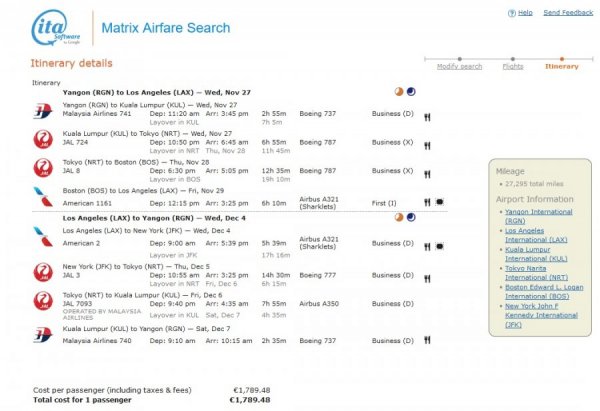
Task: Click the Itinerary progress dot
Action: coord(562,59)
